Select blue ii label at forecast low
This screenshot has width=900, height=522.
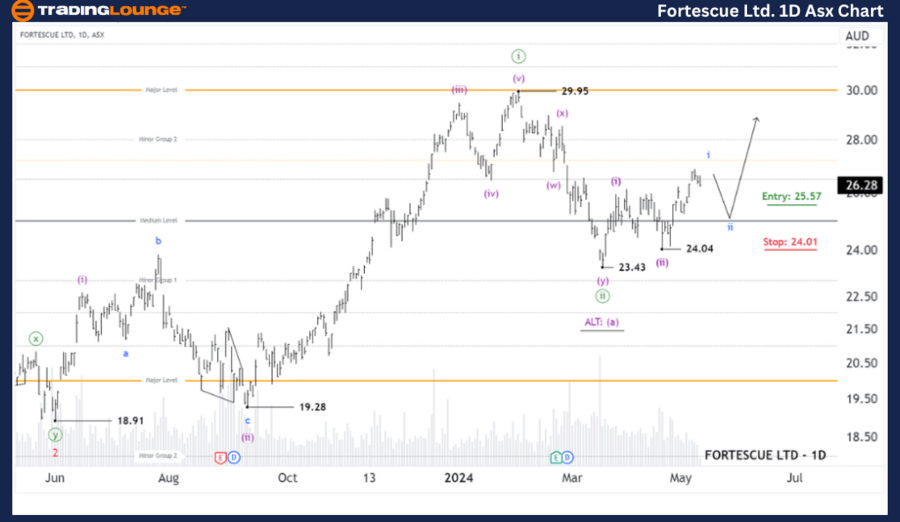tap(730, 227)
